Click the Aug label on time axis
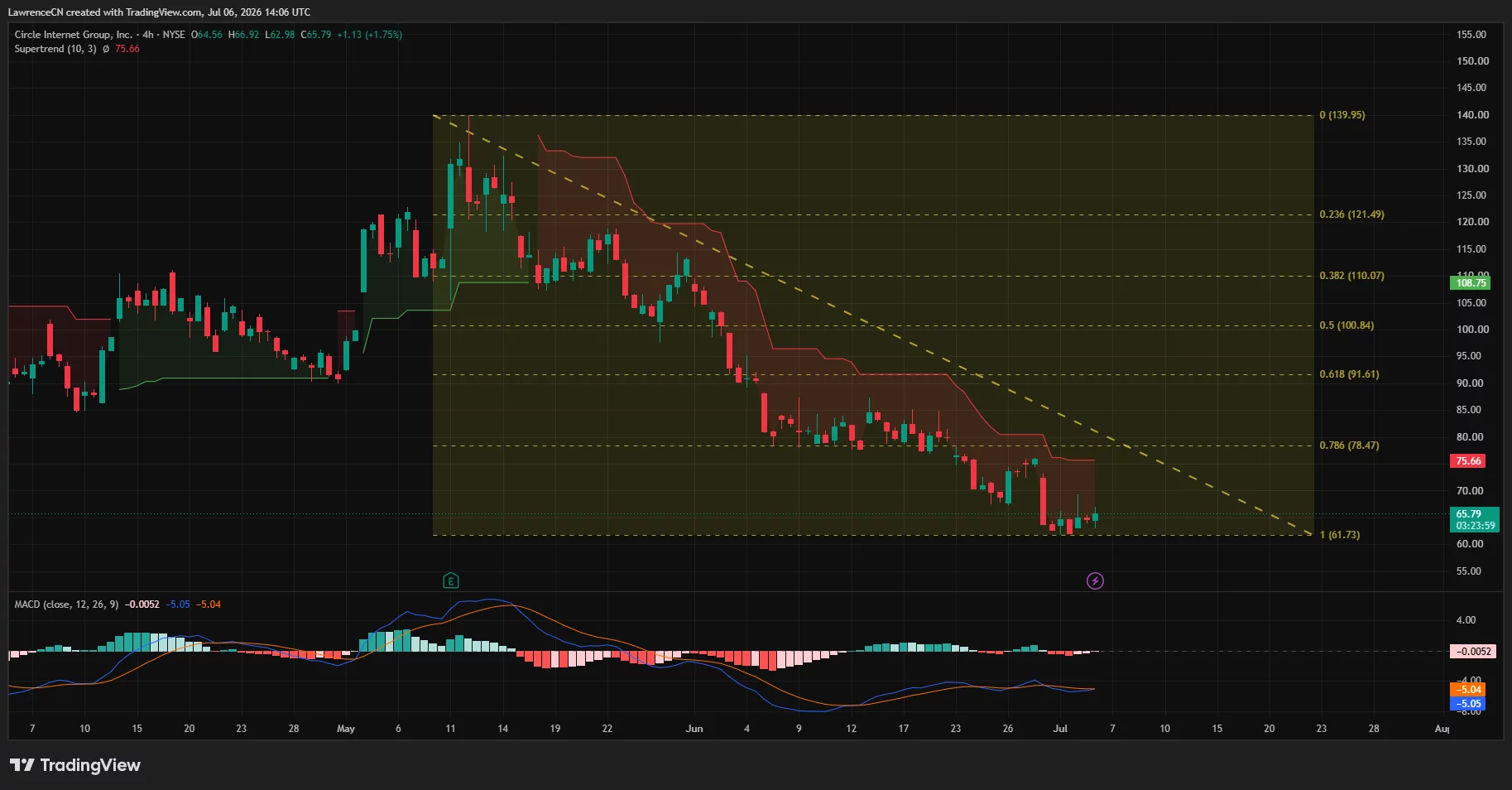Viewport: 1512px width, 790px height. [1442, 729]
